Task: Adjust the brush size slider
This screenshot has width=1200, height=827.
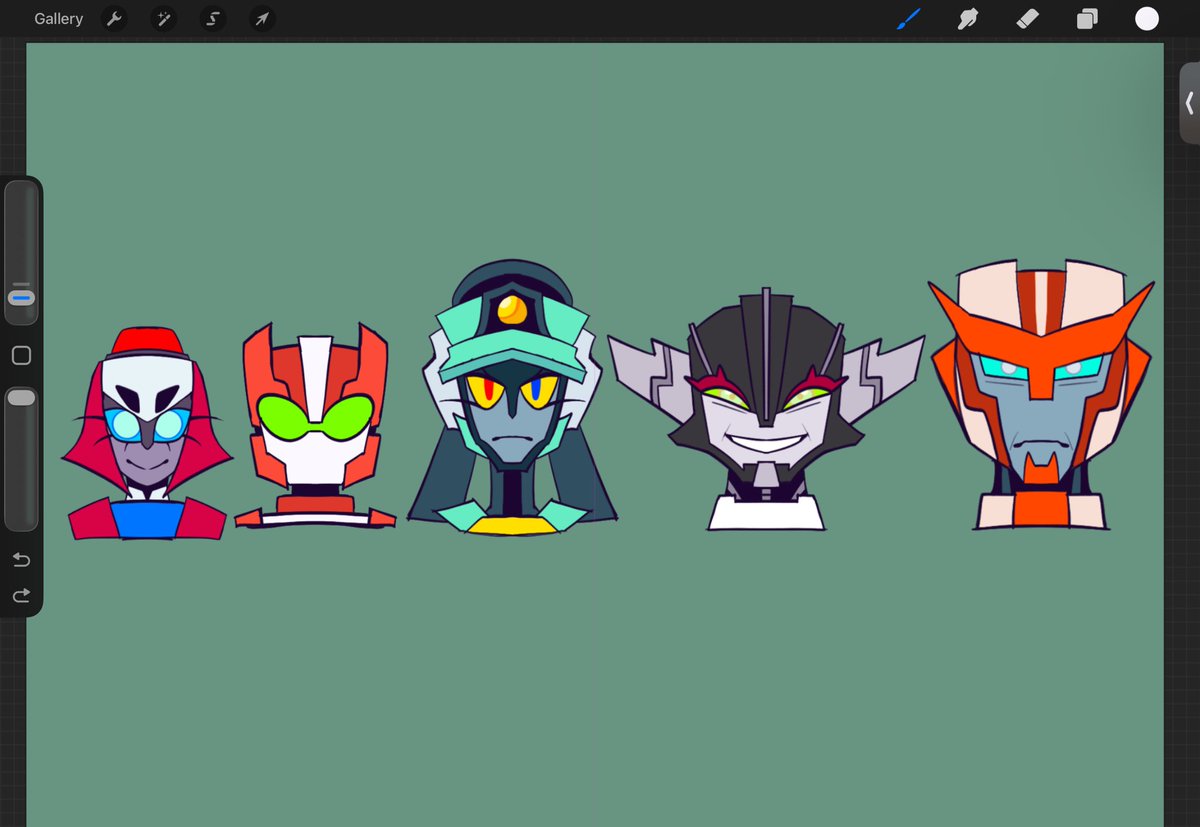Action: coord(21,252)
